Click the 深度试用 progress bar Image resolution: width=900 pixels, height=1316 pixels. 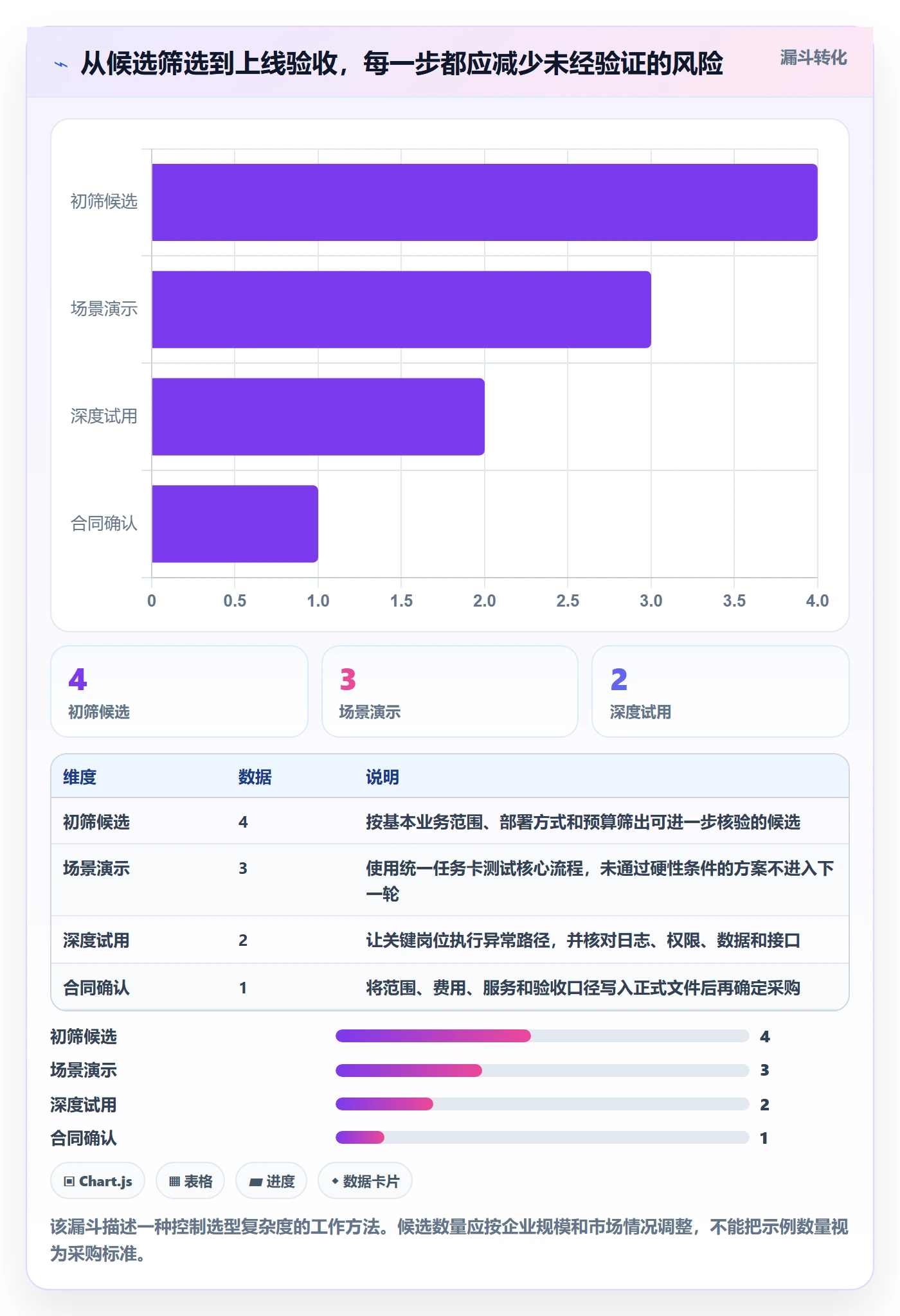pyautogui.click(x=543, y=1104)
